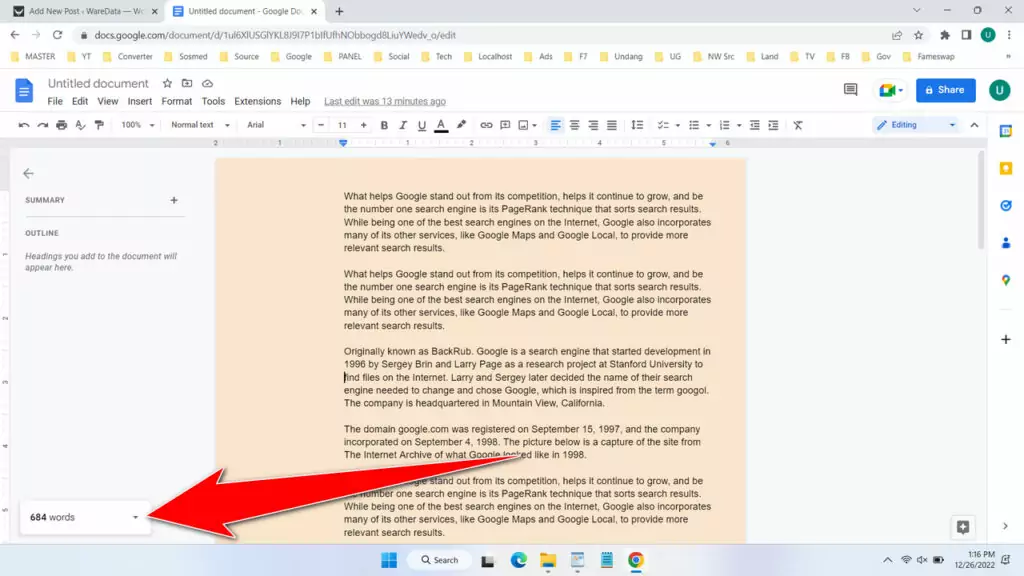Open comment history icon
This screenshot has height=576, width=1024.
click(x=850, y=90)
